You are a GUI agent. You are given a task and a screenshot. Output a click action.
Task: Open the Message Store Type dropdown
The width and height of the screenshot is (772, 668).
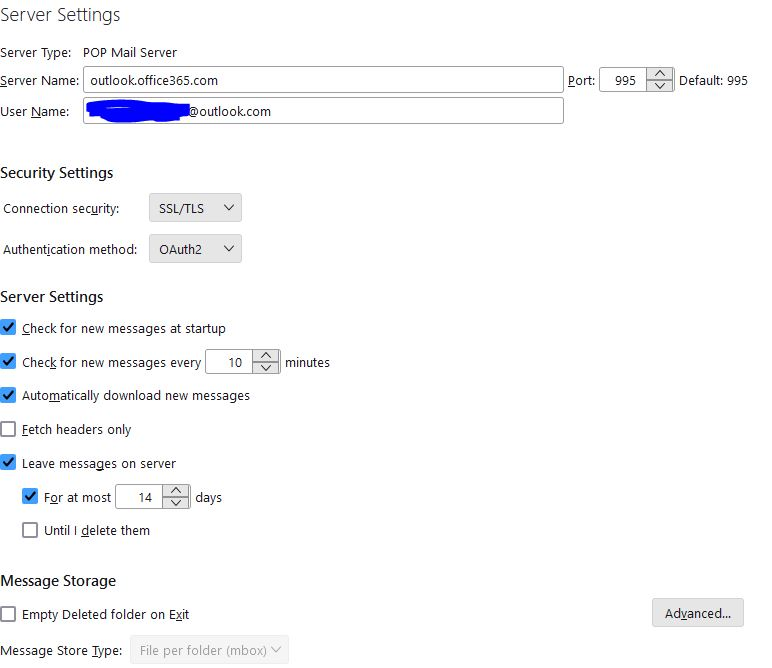[209, 650]
